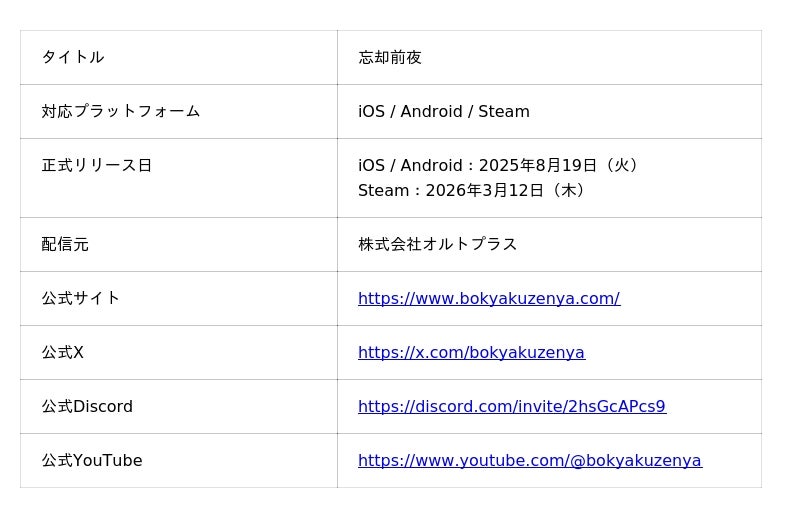Viewport: 800px width, 518px height.
Task: Click the タイトル label cell
Action: click(x=179, y=57)
